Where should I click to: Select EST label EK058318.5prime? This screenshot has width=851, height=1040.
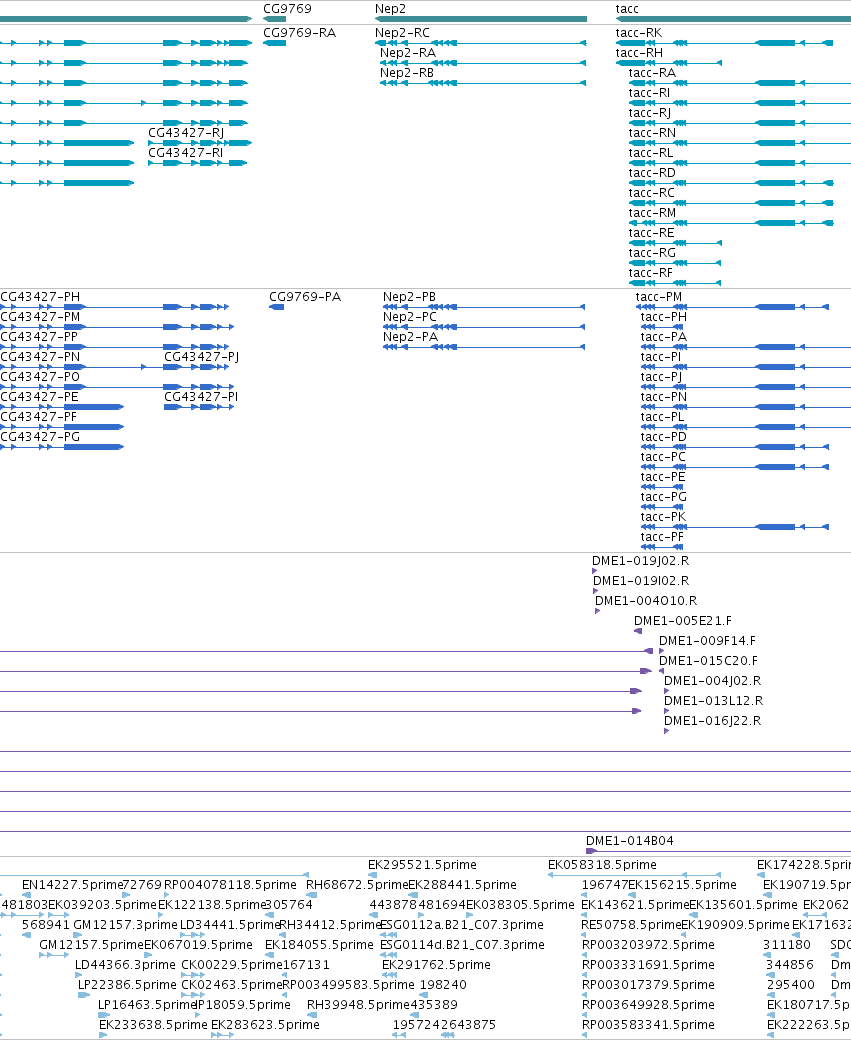click(x=602, y=864)
